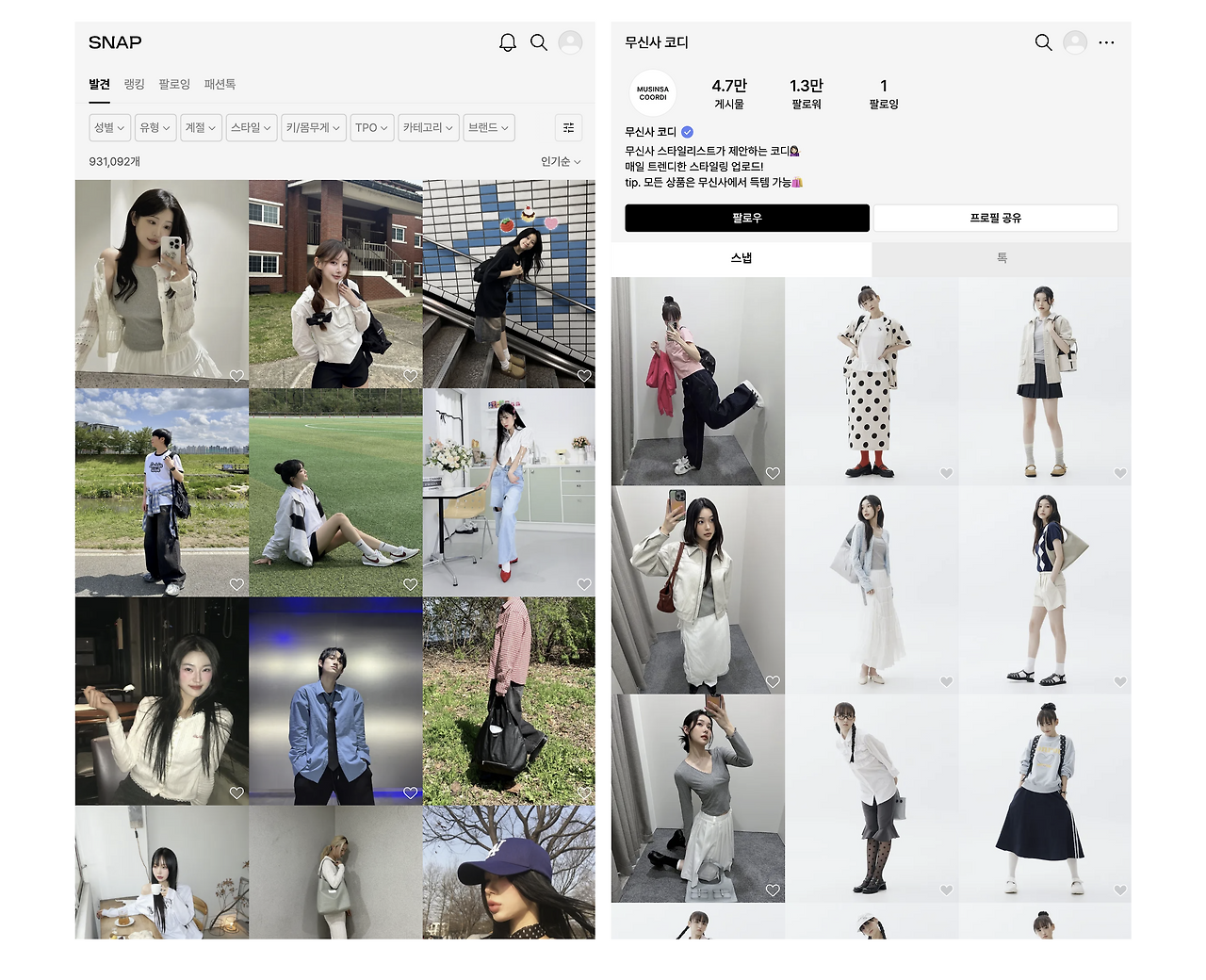
Task: Expand the 카테고리 filter dropdown
Action: point(429,127)
